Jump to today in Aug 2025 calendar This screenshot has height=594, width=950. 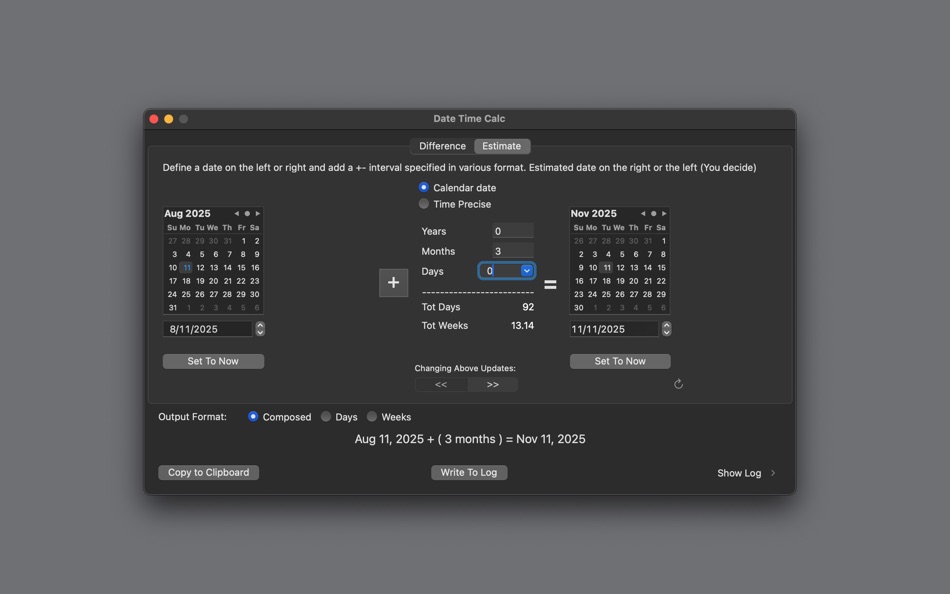pos(247,213)
